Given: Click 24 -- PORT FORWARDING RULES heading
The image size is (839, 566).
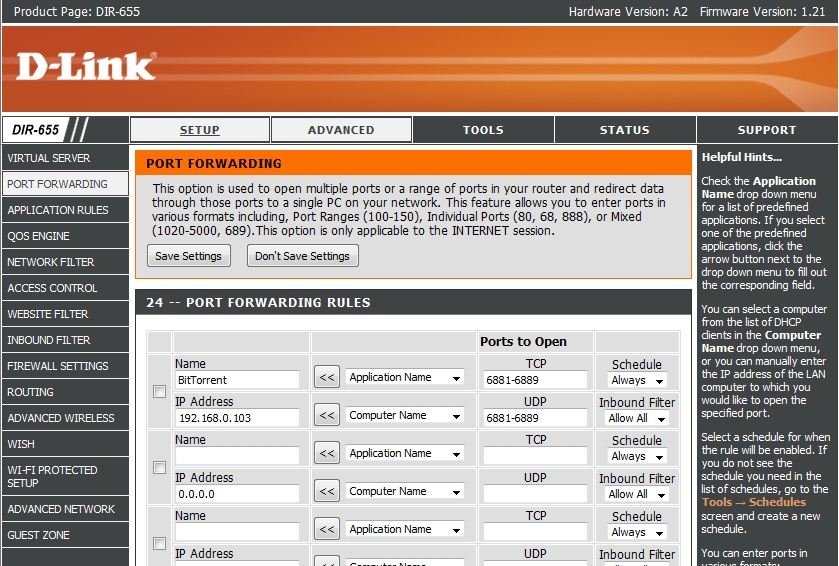Looking at the screenshot, I should pos(258,303).
